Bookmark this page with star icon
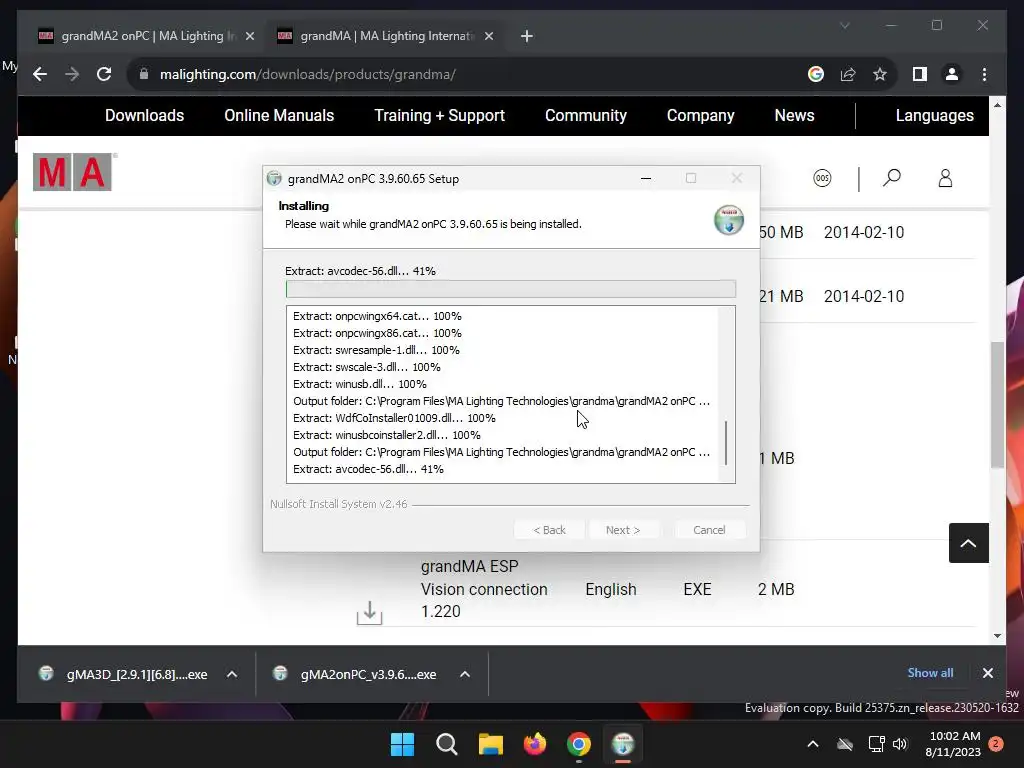Image resolution: width=1024 pixels, height=768 pixels. point(880,74)
